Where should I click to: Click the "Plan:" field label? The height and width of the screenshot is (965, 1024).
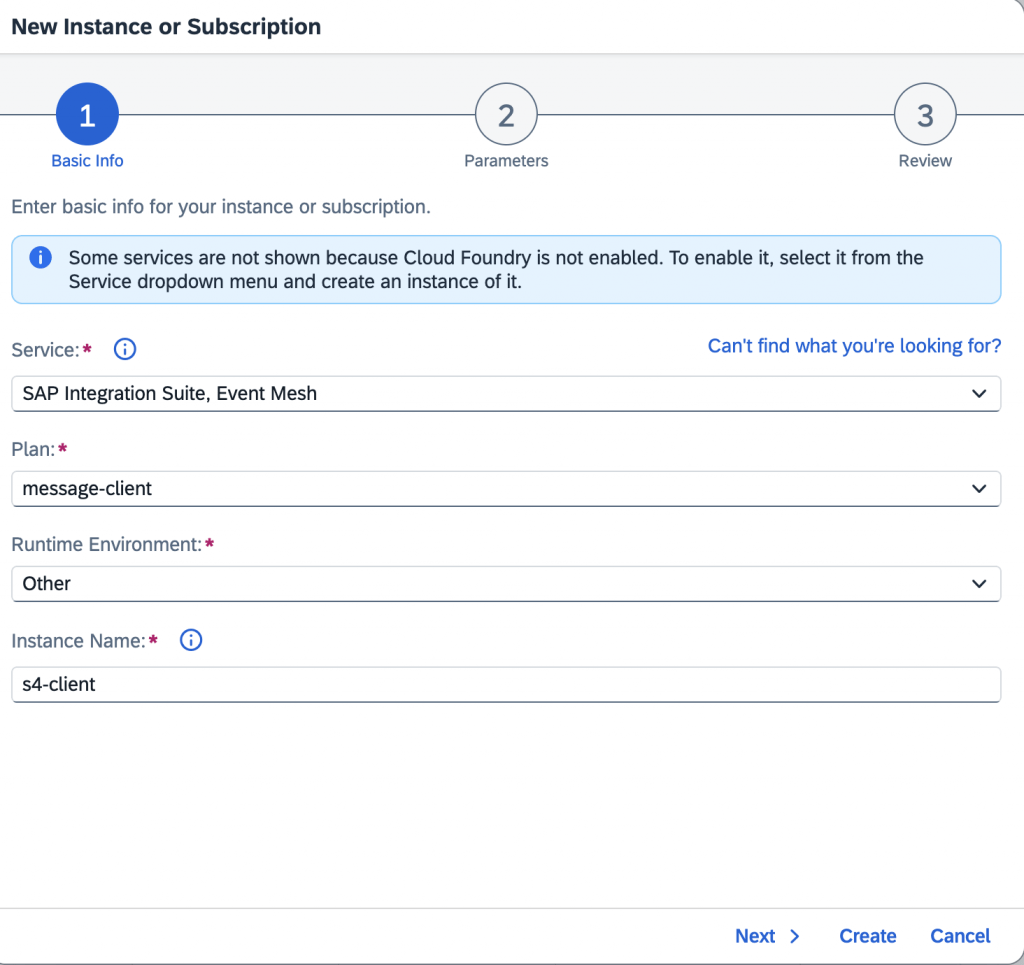(33, 449)
